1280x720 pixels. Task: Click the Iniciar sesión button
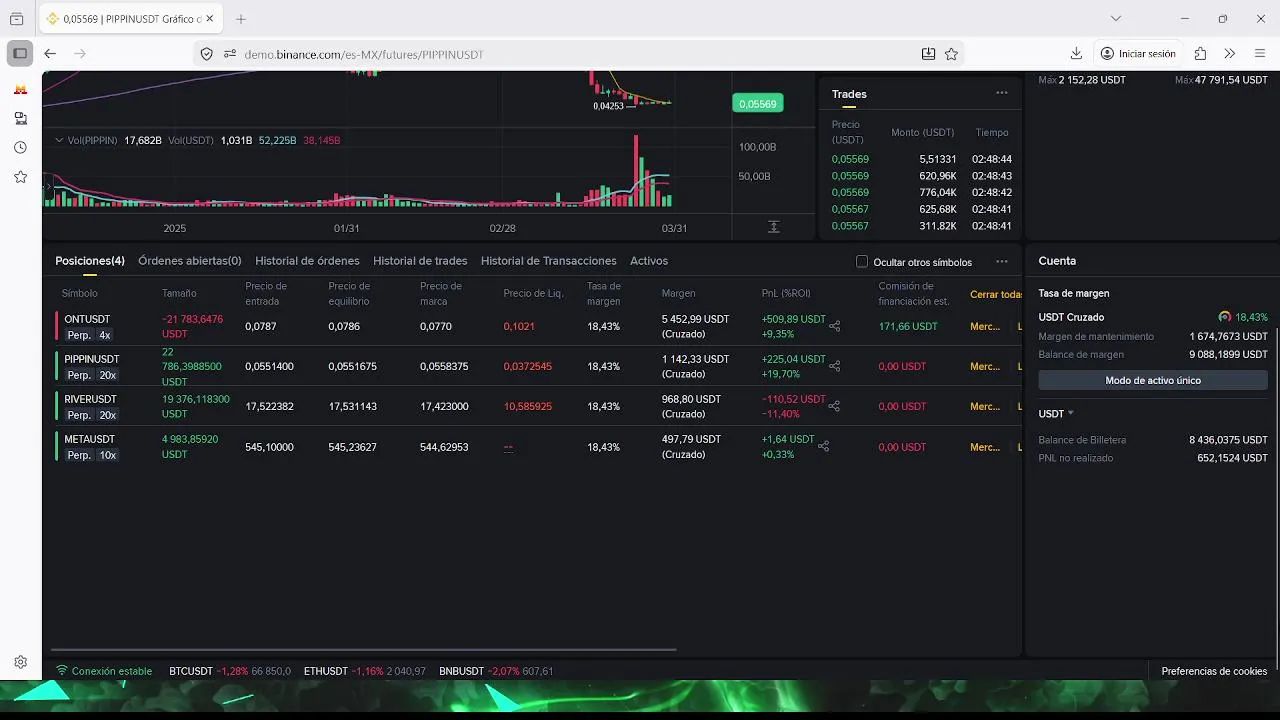(x=1138, y=53)
